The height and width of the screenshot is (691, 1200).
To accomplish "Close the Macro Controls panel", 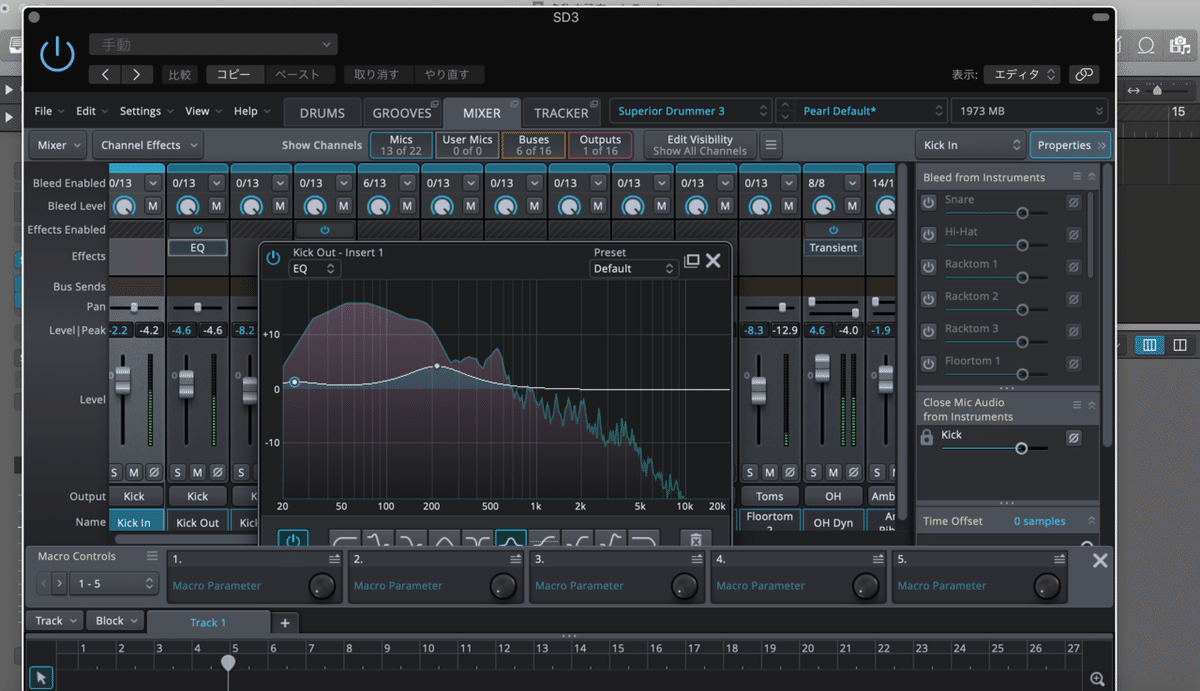I will coord(1100,560).
